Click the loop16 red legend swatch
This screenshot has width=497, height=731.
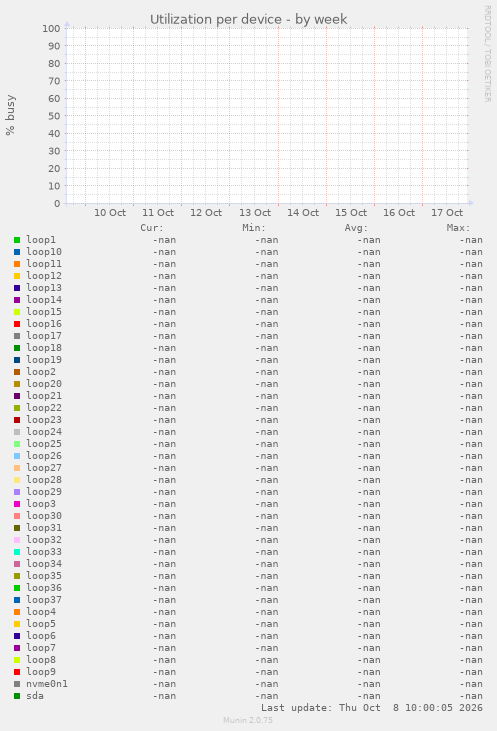(x=17, y=324)
